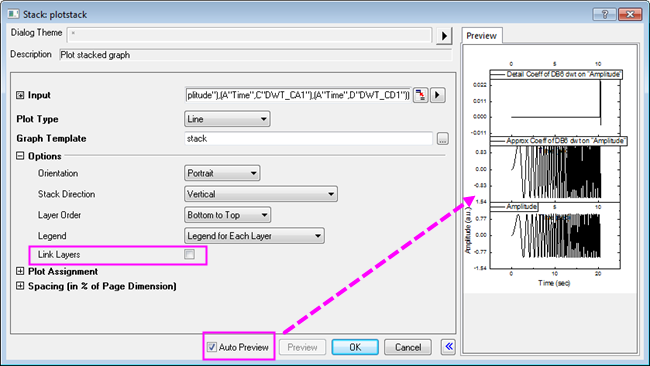
Task: Open the Stack Direction Vertical dropdown
Action: [261, 194]
